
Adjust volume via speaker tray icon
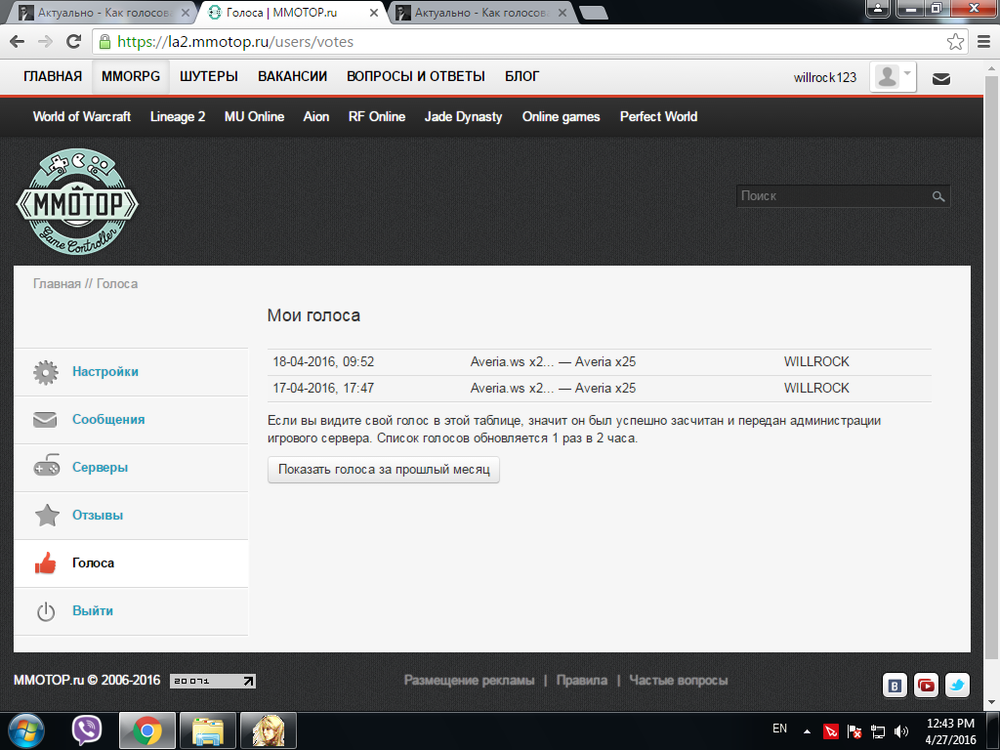point(900,731)
